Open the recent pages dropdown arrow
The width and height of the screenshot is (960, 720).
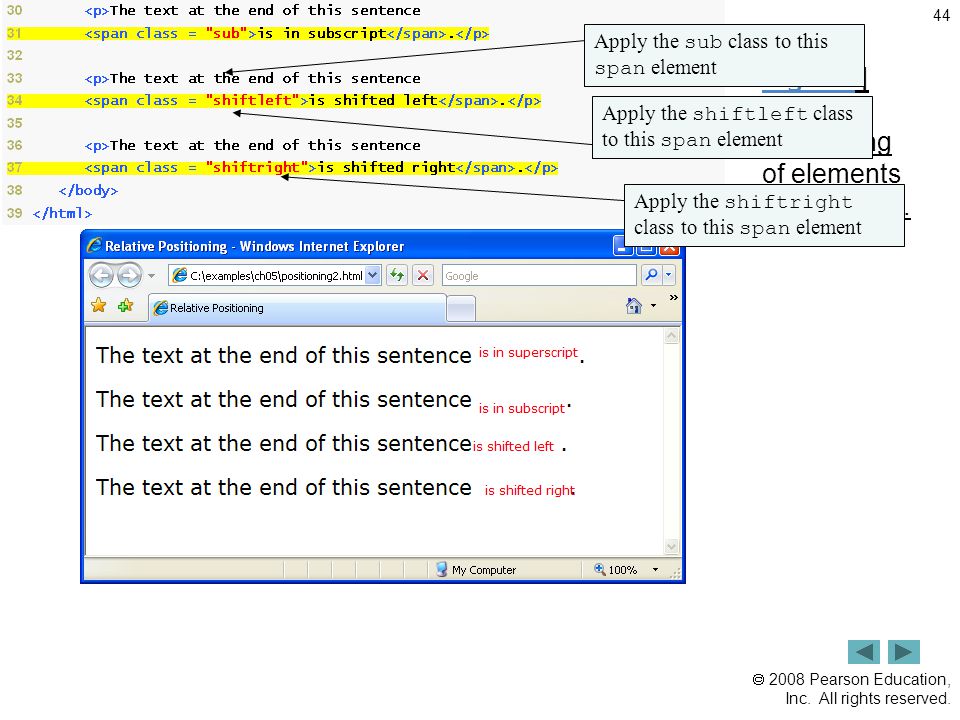pyautogui.click(x=151, y=276)
